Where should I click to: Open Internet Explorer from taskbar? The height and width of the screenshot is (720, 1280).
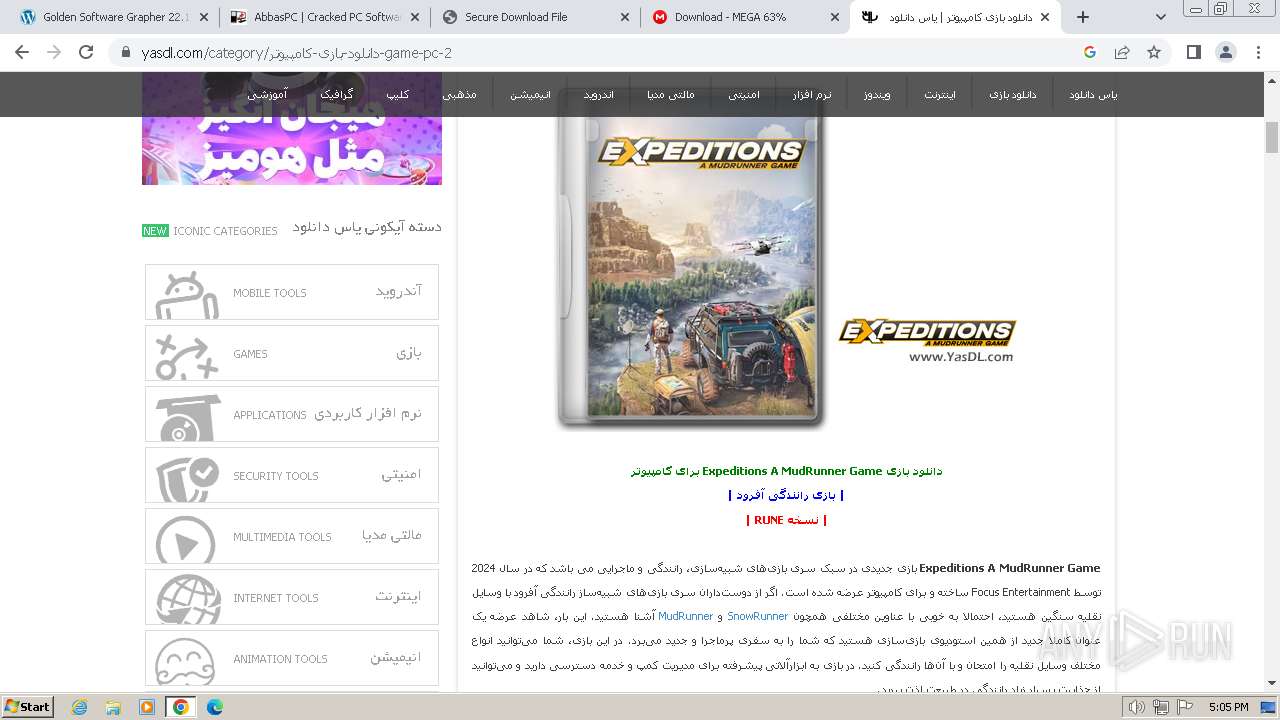click(80, 707)
